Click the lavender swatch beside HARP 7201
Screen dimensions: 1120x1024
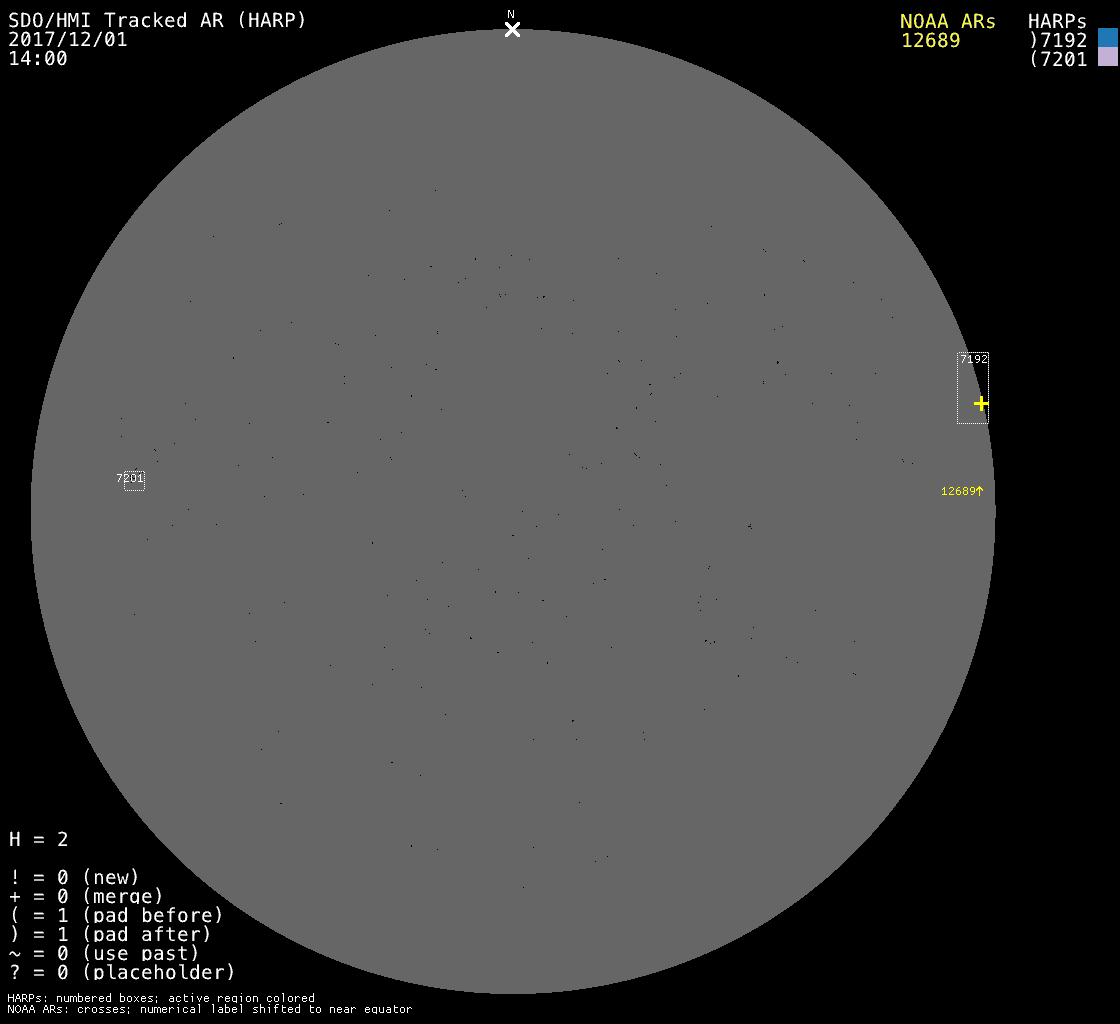tap(1107, 57)
